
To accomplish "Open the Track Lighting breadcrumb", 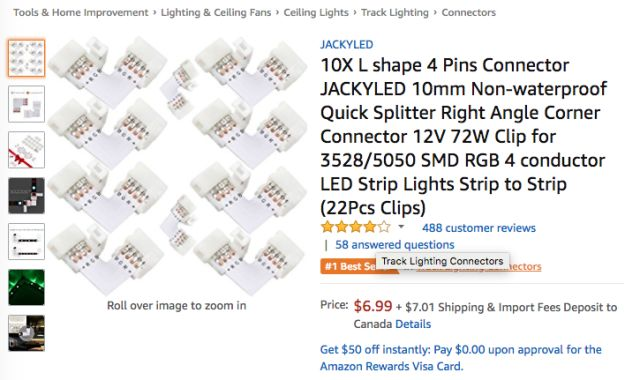I will tap(395, 13).
